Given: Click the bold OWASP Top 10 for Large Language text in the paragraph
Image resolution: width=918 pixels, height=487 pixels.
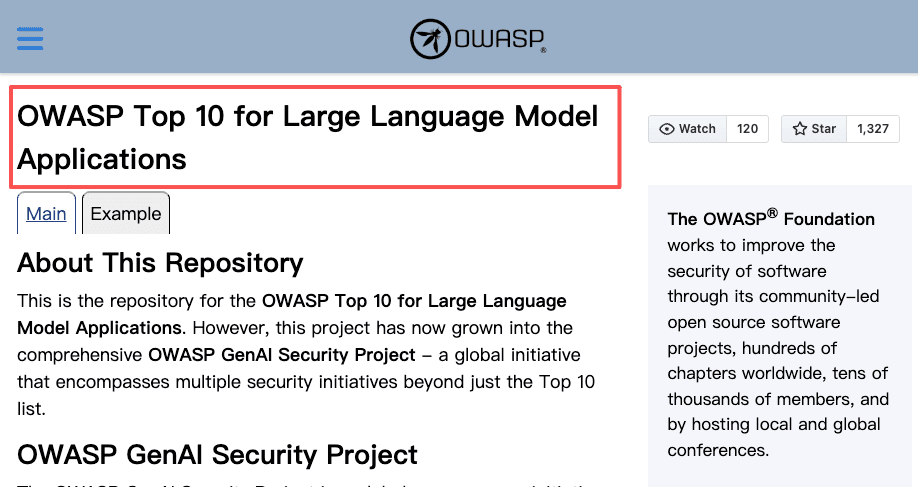Looking at the screenshot, I should click(414, 301).
